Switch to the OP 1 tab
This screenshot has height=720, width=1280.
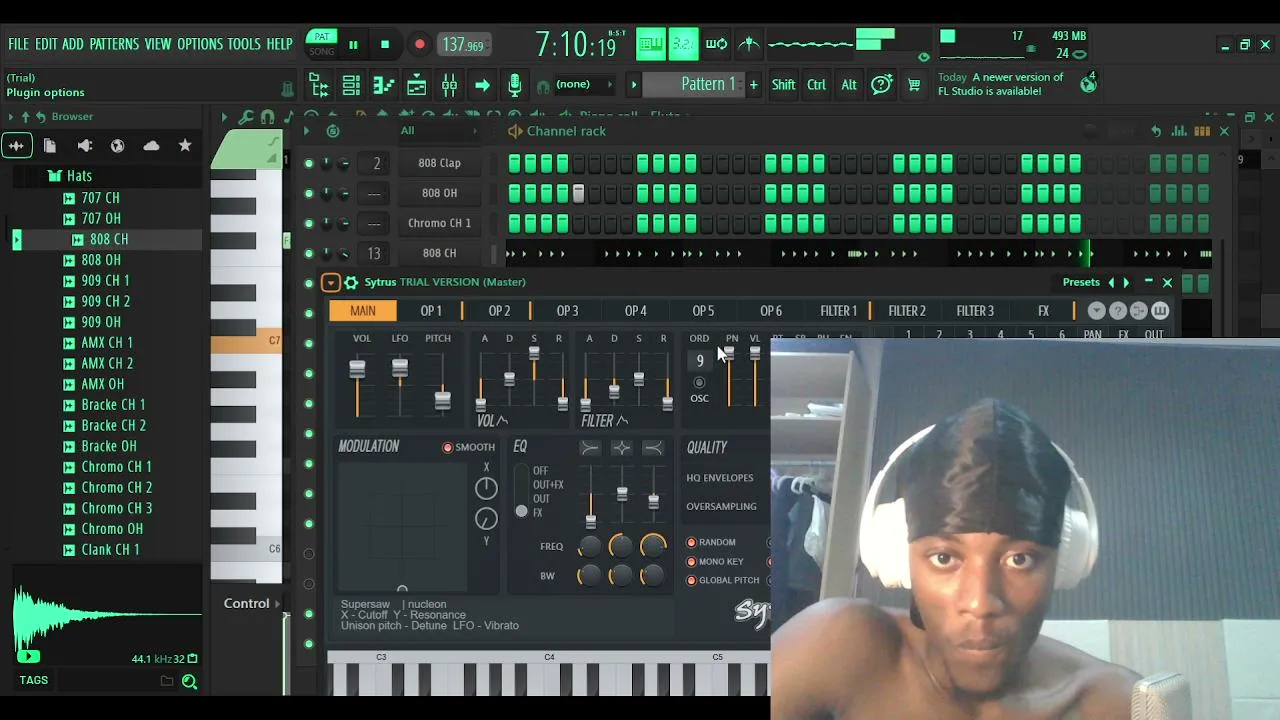431,311
